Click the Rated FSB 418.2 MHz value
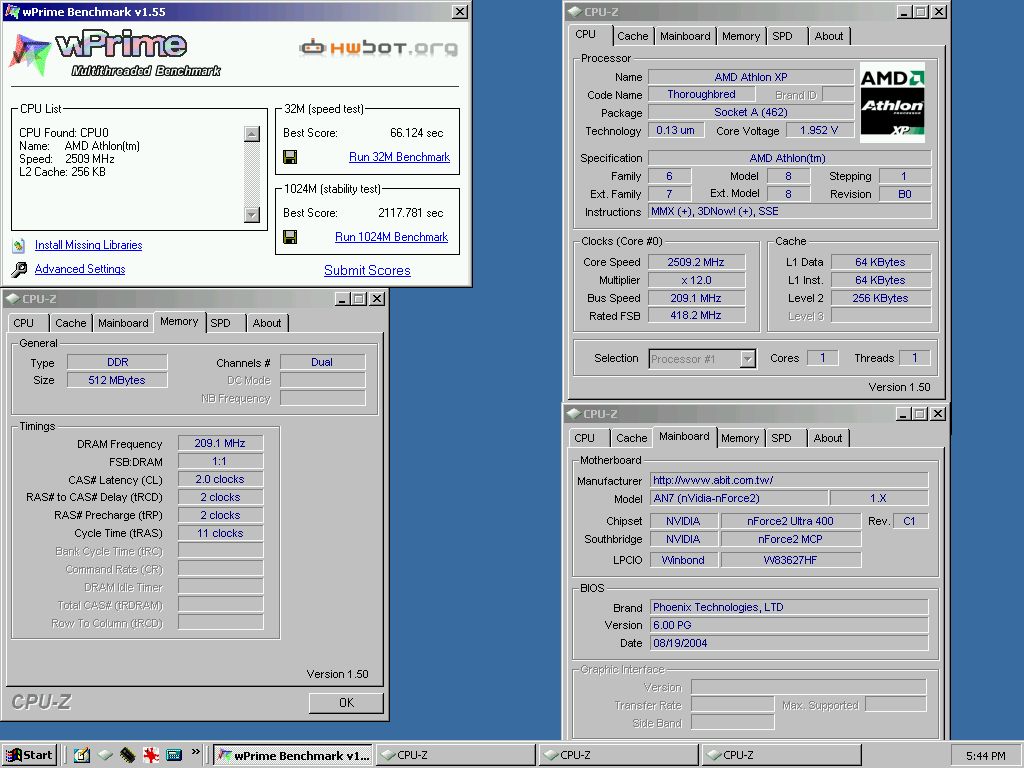Image resolution: width=1024 pixels, height=768 pixels. 696,315
